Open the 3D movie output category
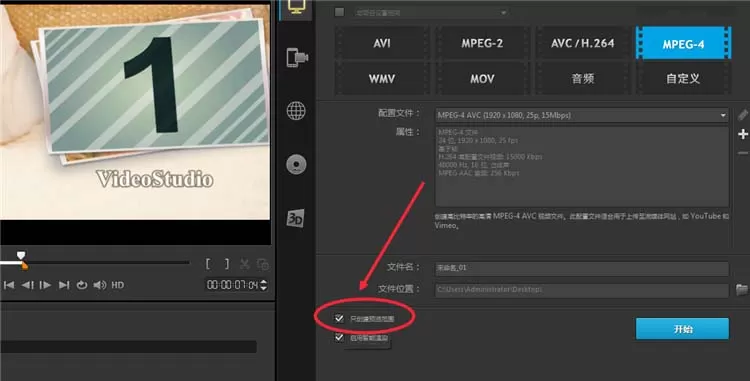This screenshot has width=750, height=381. (295, 218)
